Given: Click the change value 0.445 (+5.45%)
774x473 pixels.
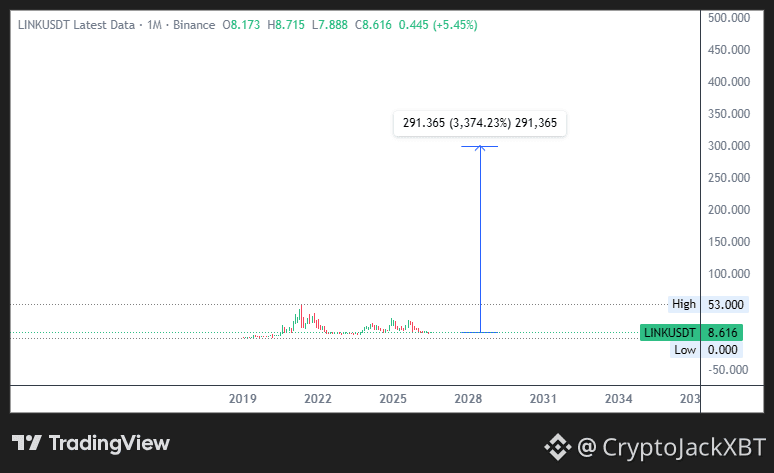Looking at the screenshot, I should coord(438,25).
